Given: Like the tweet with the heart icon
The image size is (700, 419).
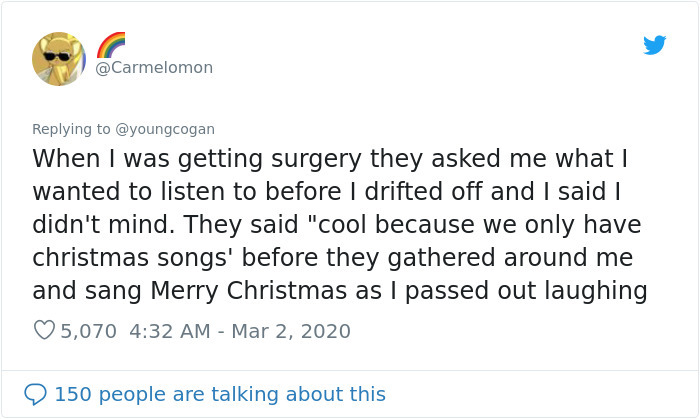Looking at the screenshot, I should [x=44, y=330].
